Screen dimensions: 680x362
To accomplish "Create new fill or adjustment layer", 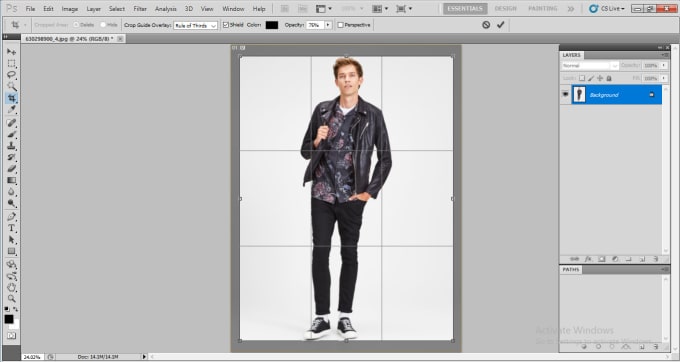I will pos(615,259).
